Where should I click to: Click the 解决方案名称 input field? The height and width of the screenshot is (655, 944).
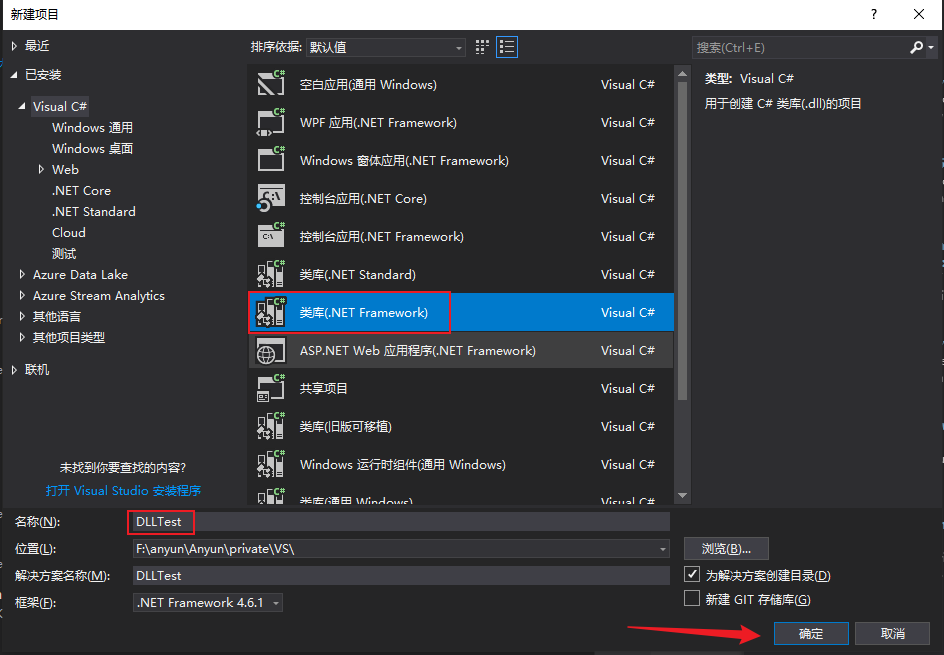(401, 576)
